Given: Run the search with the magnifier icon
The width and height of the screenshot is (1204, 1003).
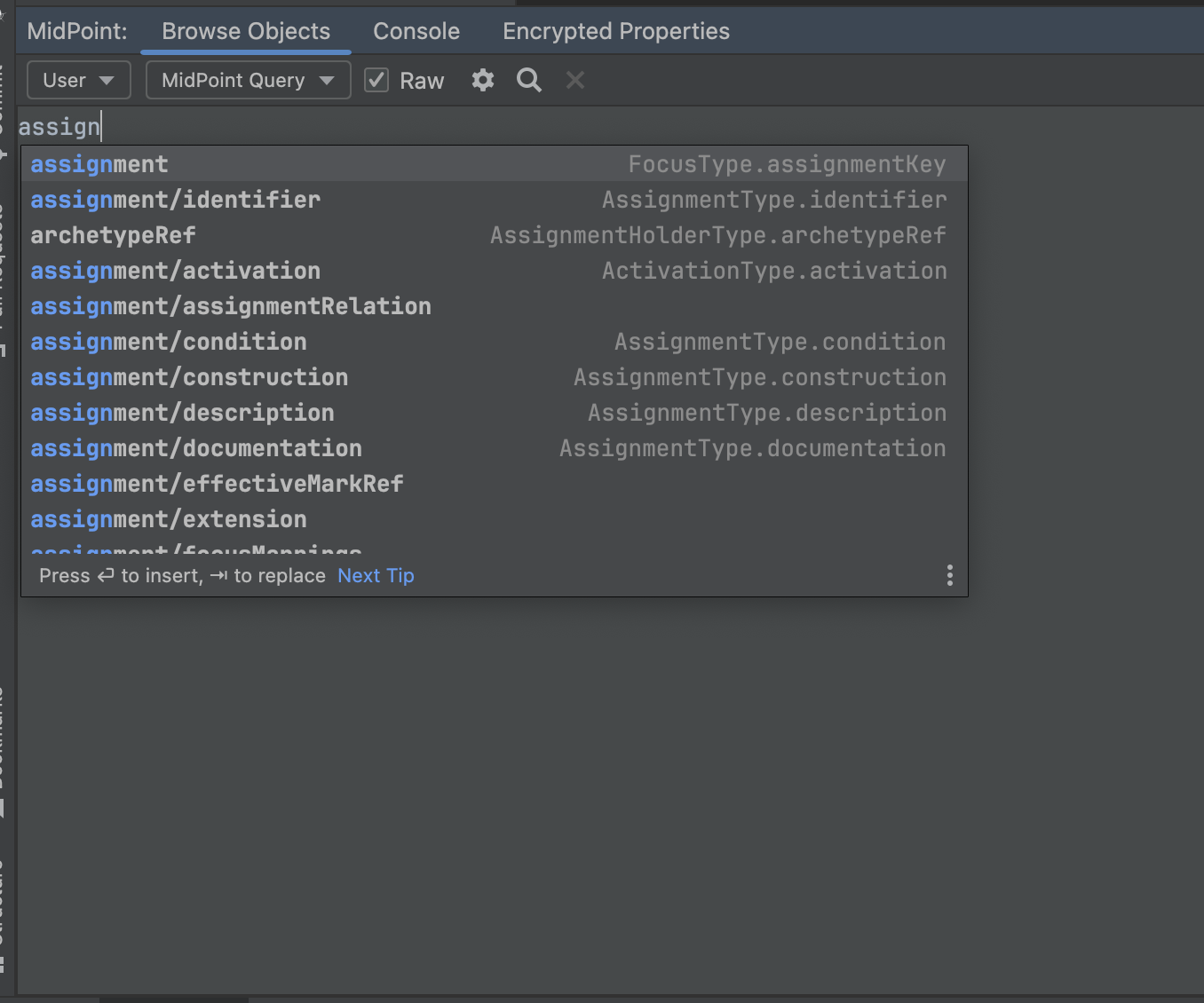Looking at the screenshot, I should click(x=528, y=80).
